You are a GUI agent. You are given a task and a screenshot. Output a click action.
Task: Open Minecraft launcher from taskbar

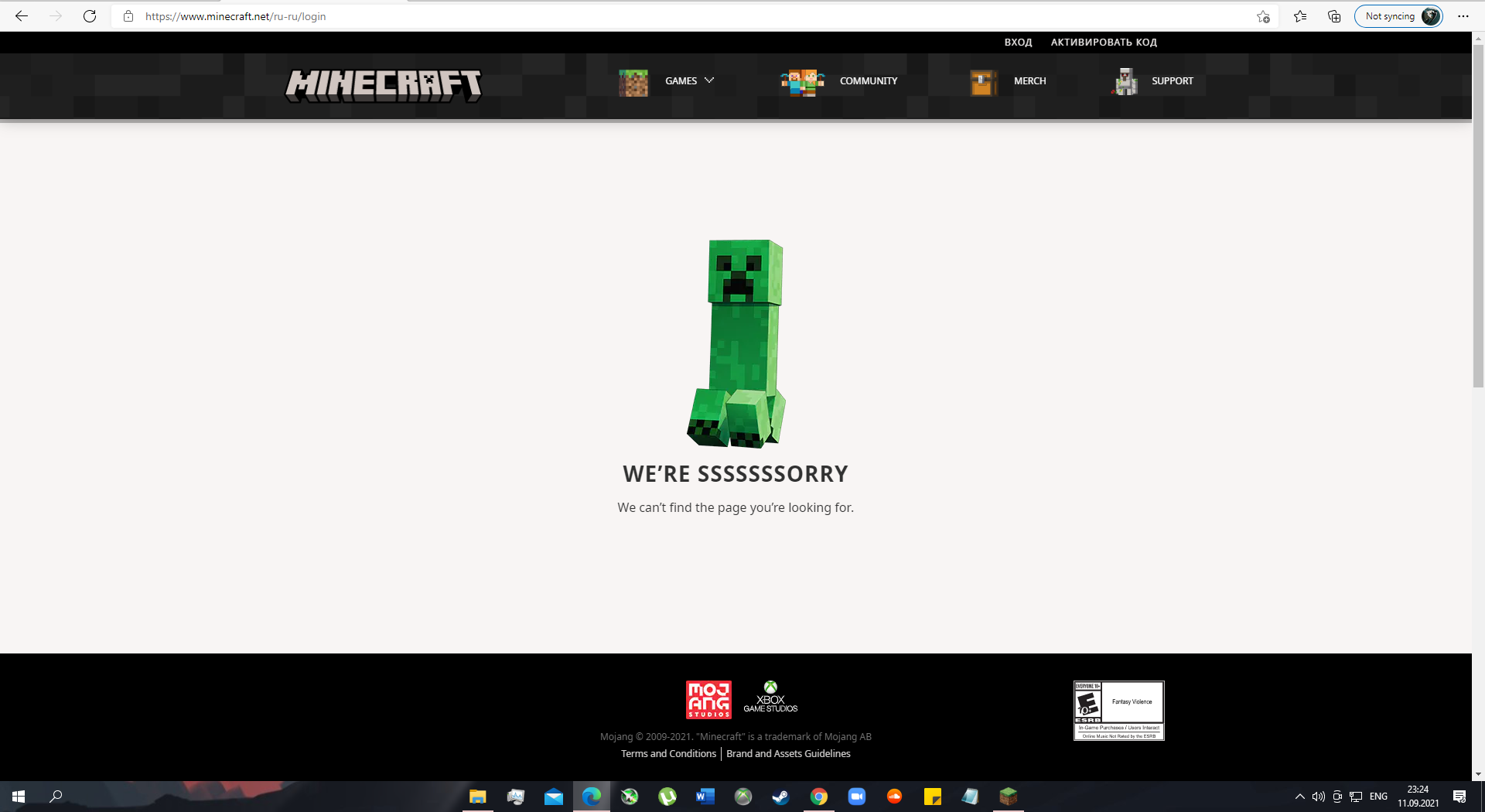point(1009,797)
